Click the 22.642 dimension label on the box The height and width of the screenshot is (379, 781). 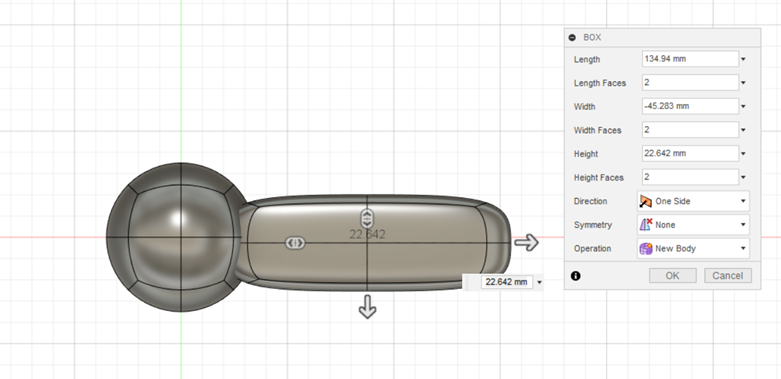(x=367, y=234)
